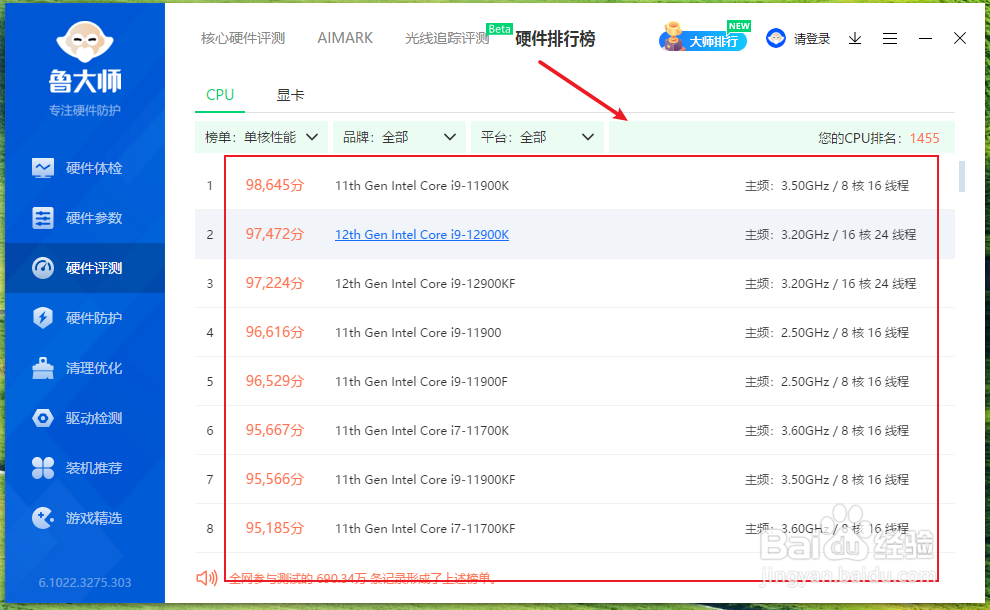Viewport: 990px width, 610px height.
Task: Select 11th Gen Intel Core i7-11700KF name
Action: pos(425,529)
